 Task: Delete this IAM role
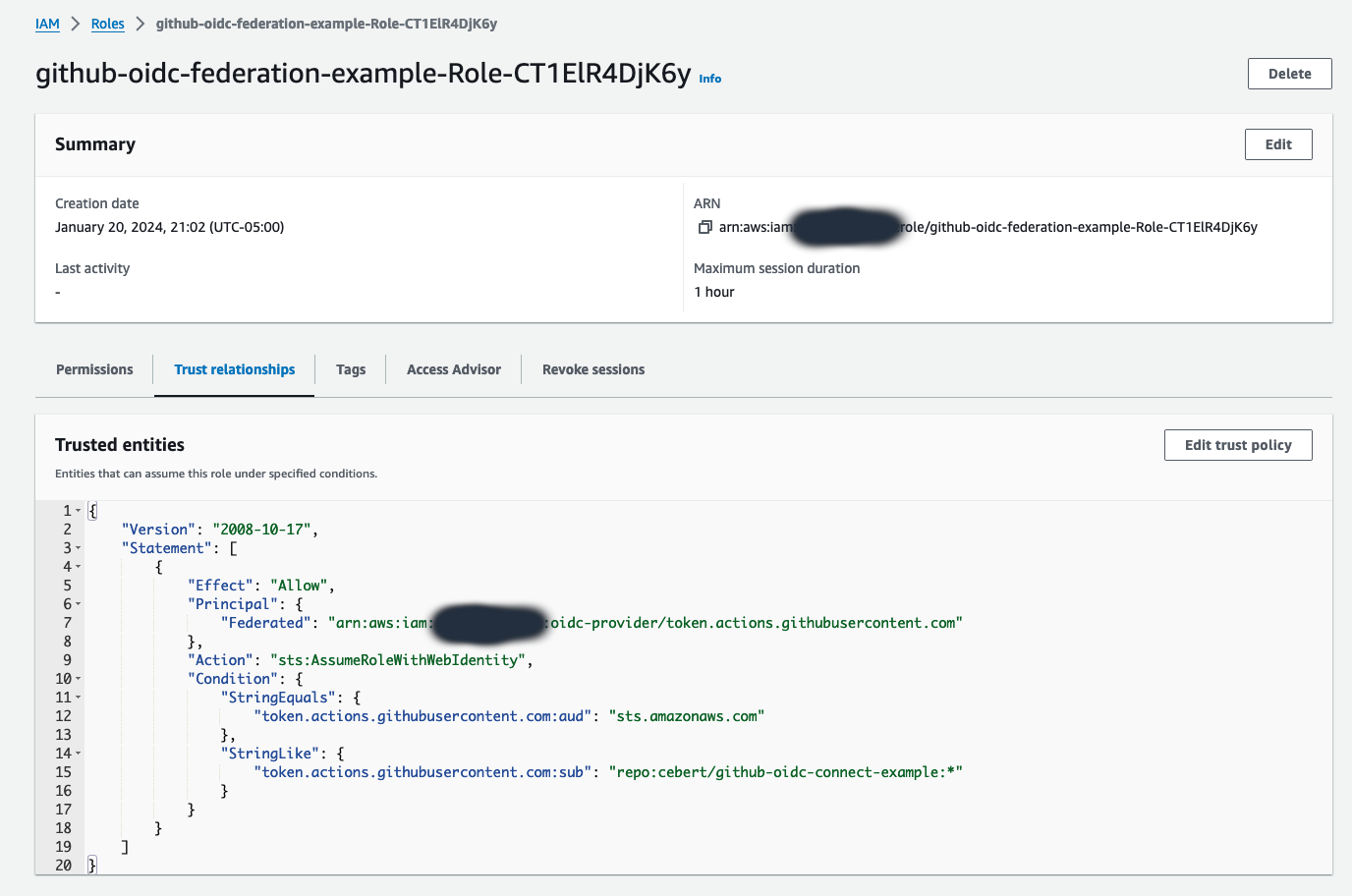[x=1289, y=73]
